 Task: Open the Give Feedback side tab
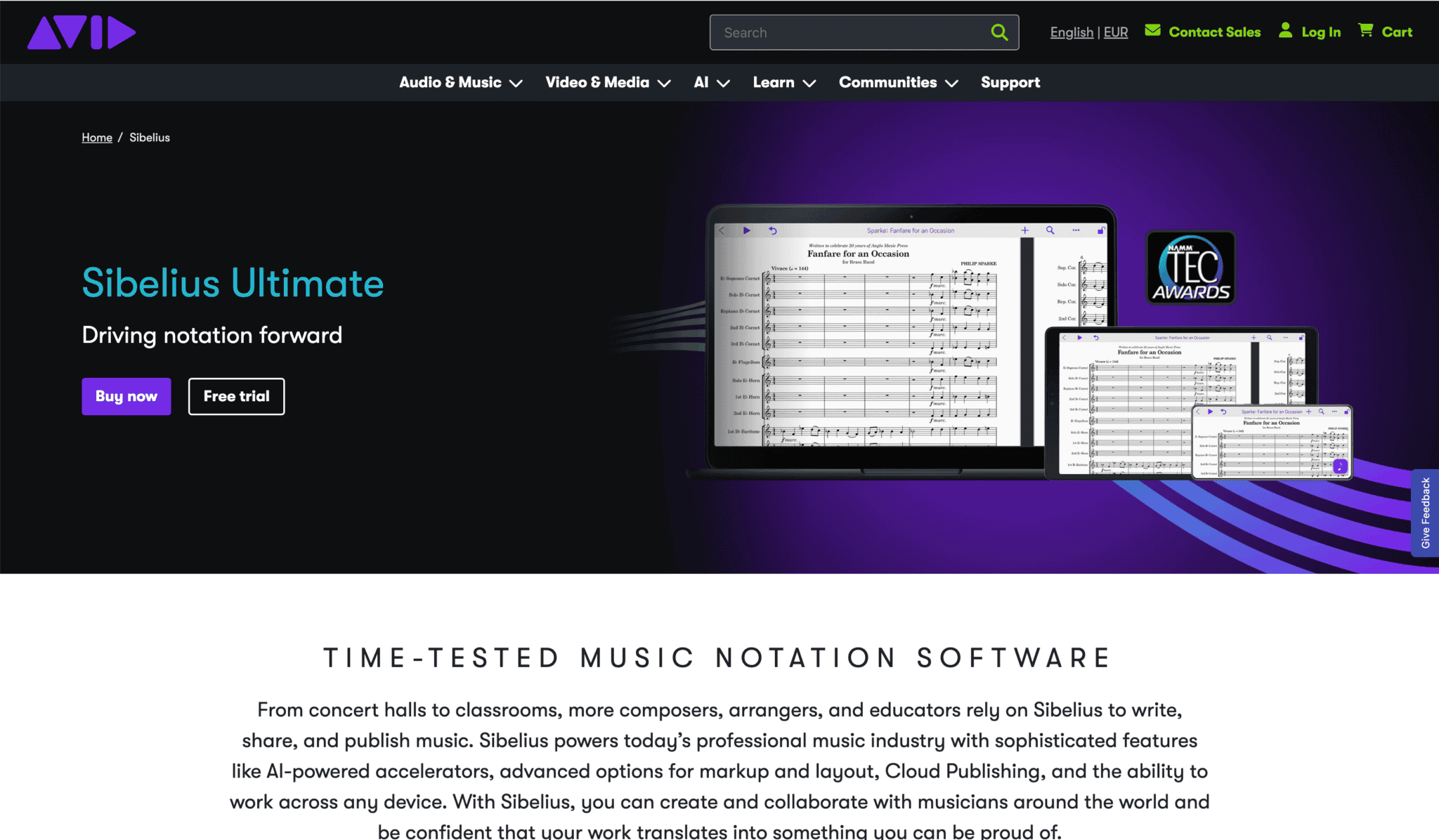(x=1426, y=511)
